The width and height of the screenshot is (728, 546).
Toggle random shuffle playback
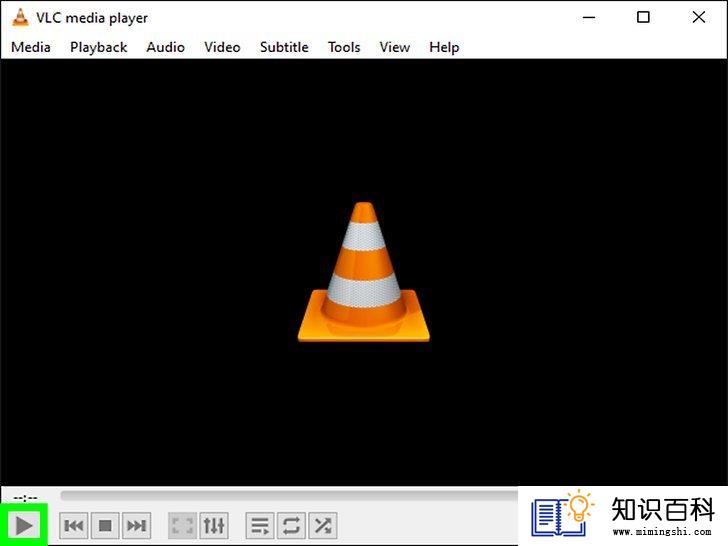click(x=323, y=526)
